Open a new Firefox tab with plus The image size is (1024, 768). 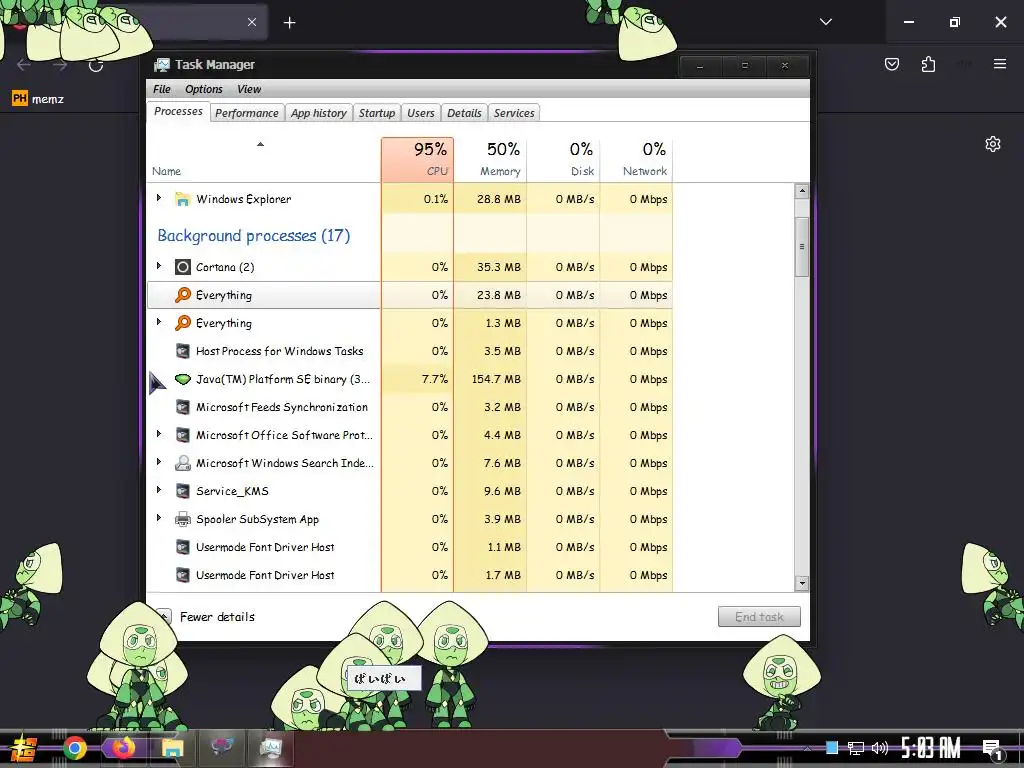(290, 23)
